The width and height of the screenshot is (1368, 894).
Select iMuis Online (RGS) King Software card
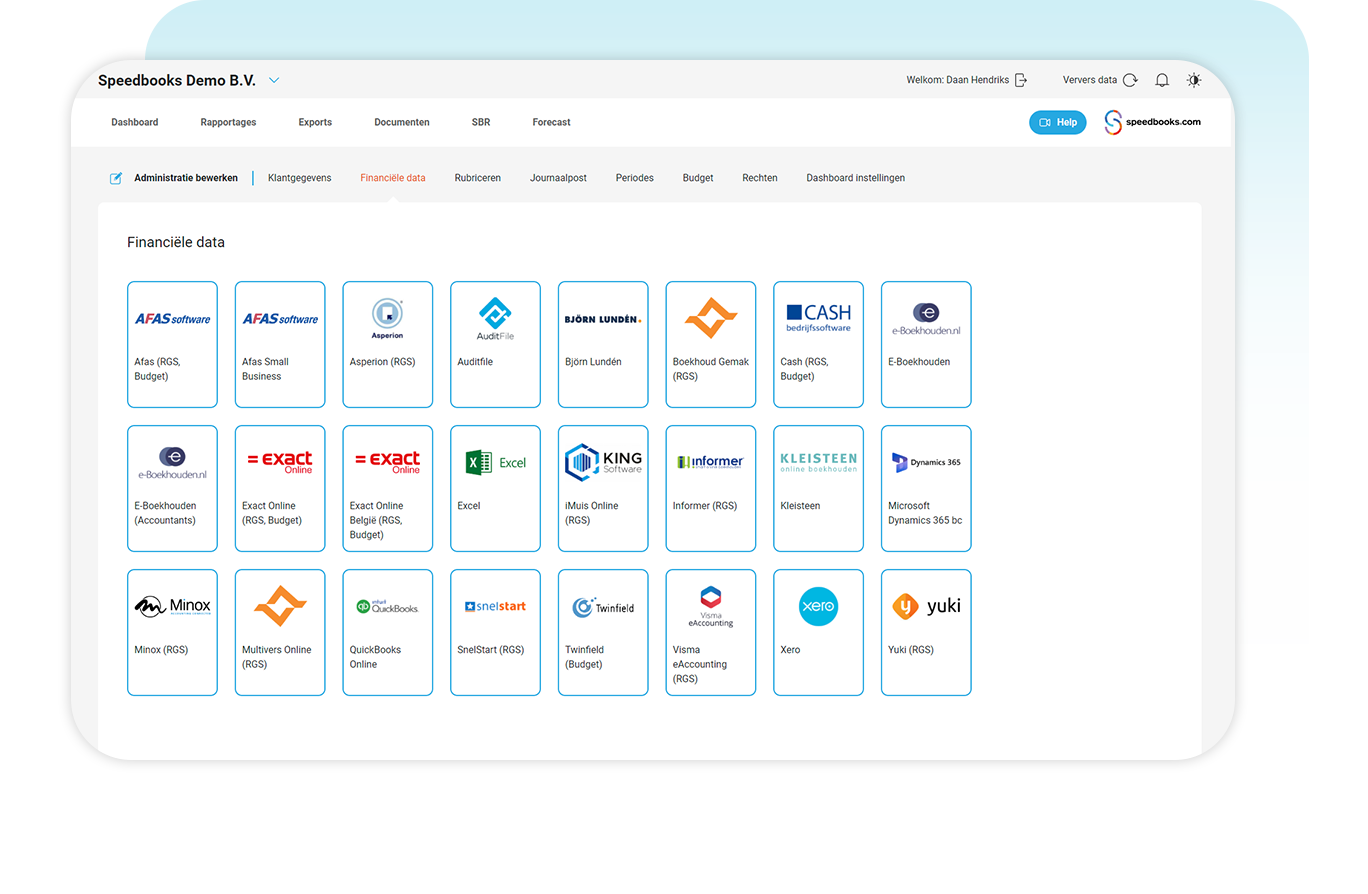(603, 488)
